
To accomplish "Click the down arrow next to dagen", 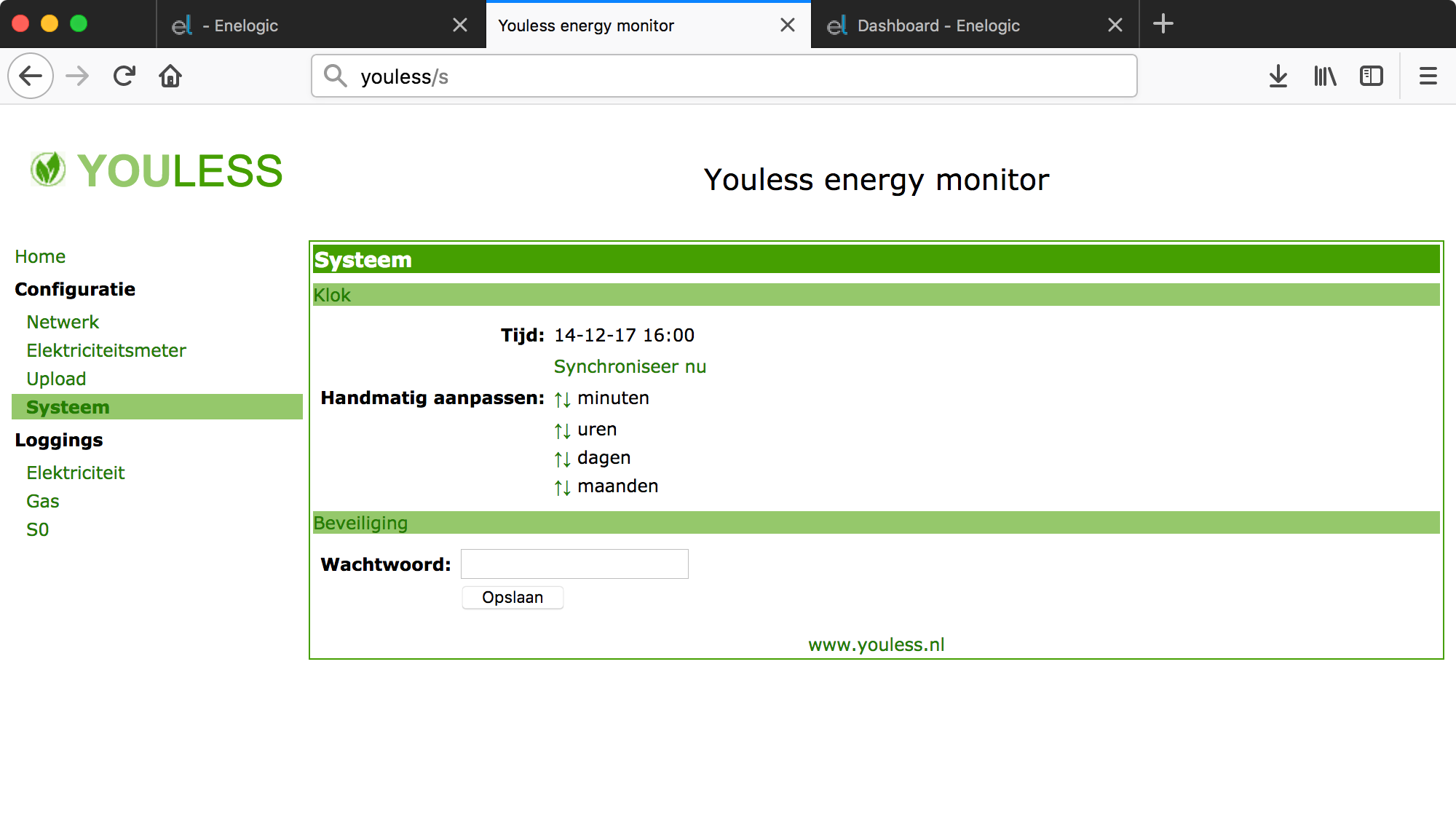I will (567, 459).
